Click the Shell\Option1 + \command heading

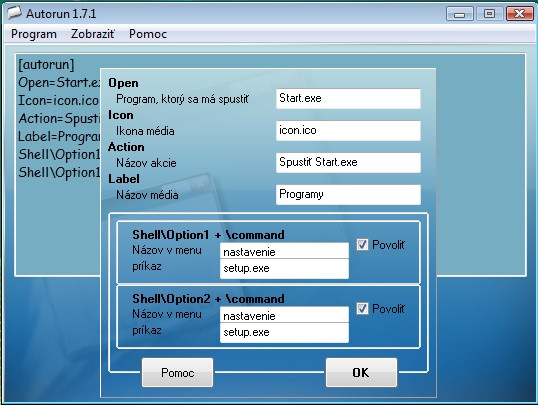click(208, 235)
